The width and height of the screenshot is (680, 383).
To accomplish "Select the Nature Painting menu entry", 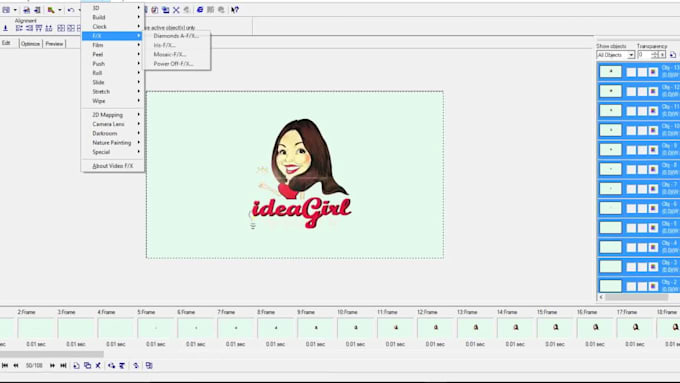I will pyautogui.click(x=113, y=143).
